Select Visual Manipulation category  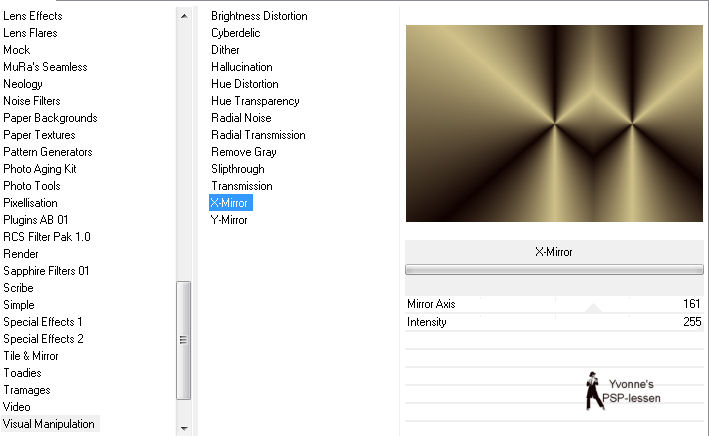(49, 424)
